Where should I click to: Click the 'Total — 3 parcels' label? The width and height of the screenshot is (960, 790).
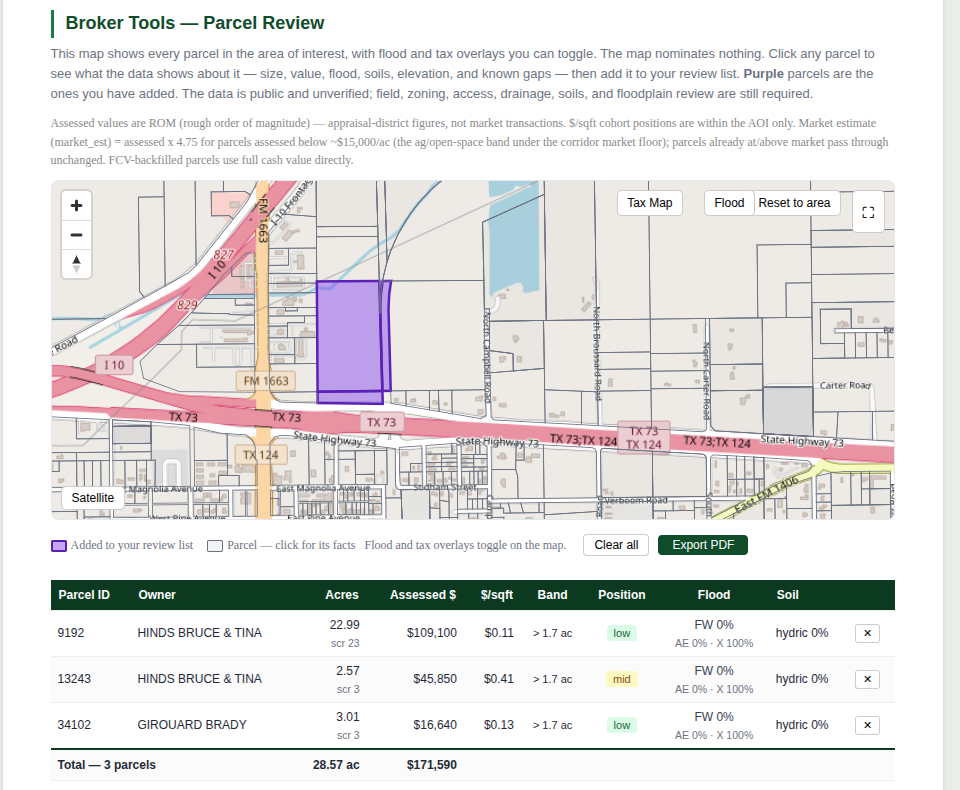107,764
